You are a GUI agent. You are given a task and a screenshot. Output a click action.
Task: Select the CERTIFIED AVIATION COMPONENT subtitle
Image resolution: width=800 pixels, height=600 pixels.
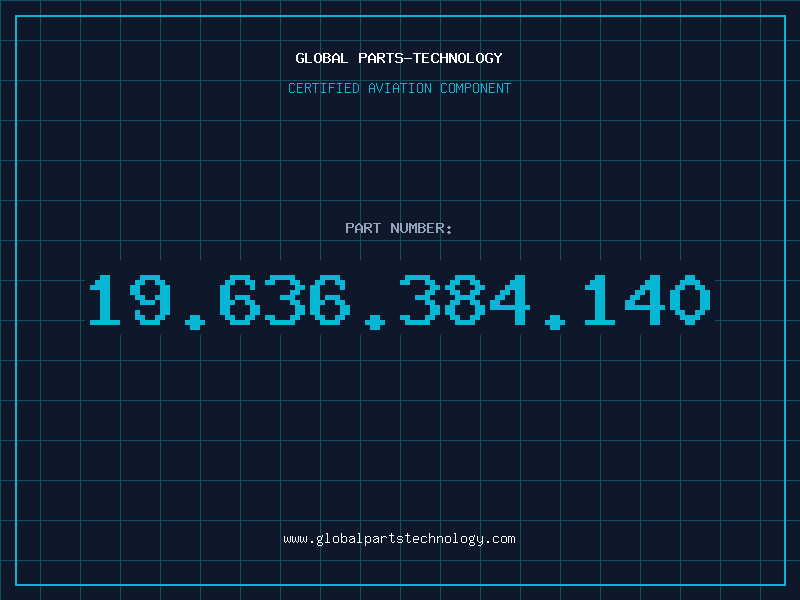coord(399,88)
